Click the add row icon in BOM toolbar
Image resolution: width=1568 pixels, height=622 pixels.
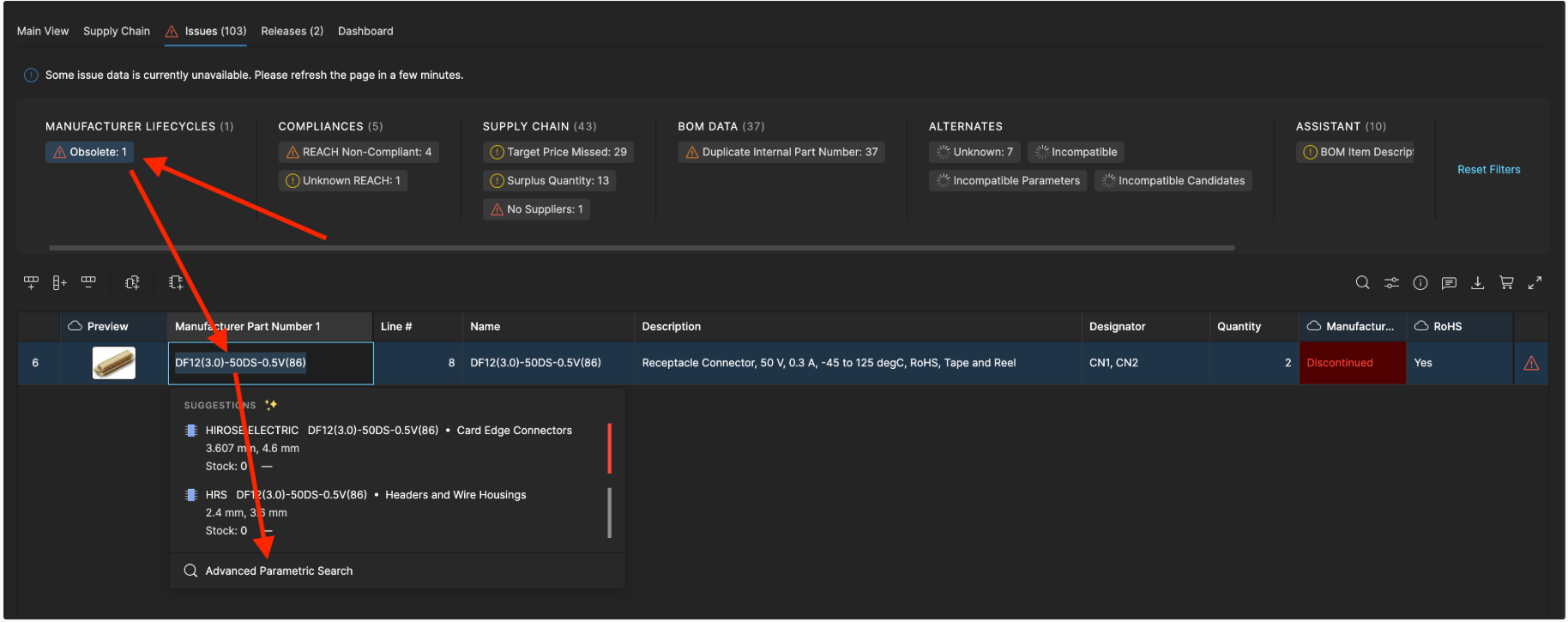click(31, 282)
